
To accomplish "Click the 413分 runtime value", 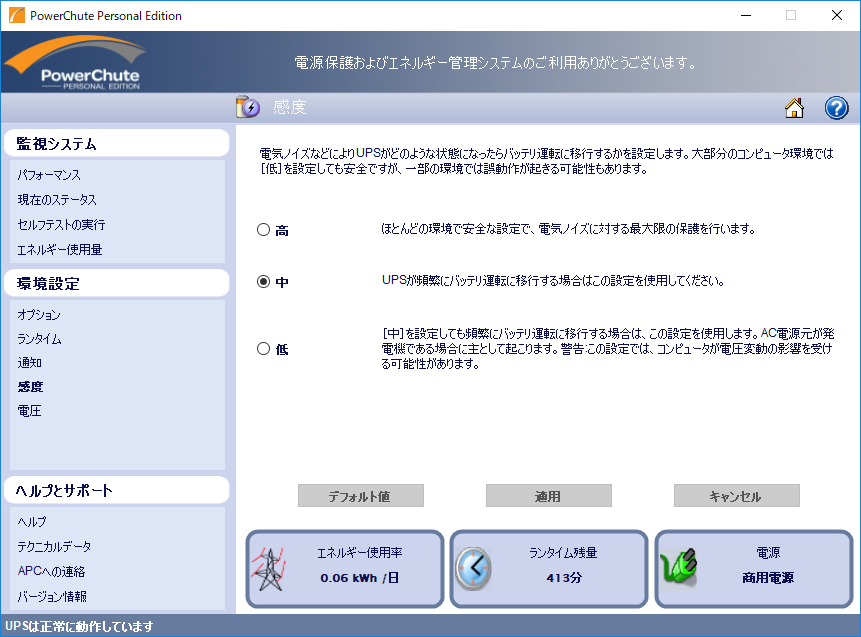I will (564, 578).
